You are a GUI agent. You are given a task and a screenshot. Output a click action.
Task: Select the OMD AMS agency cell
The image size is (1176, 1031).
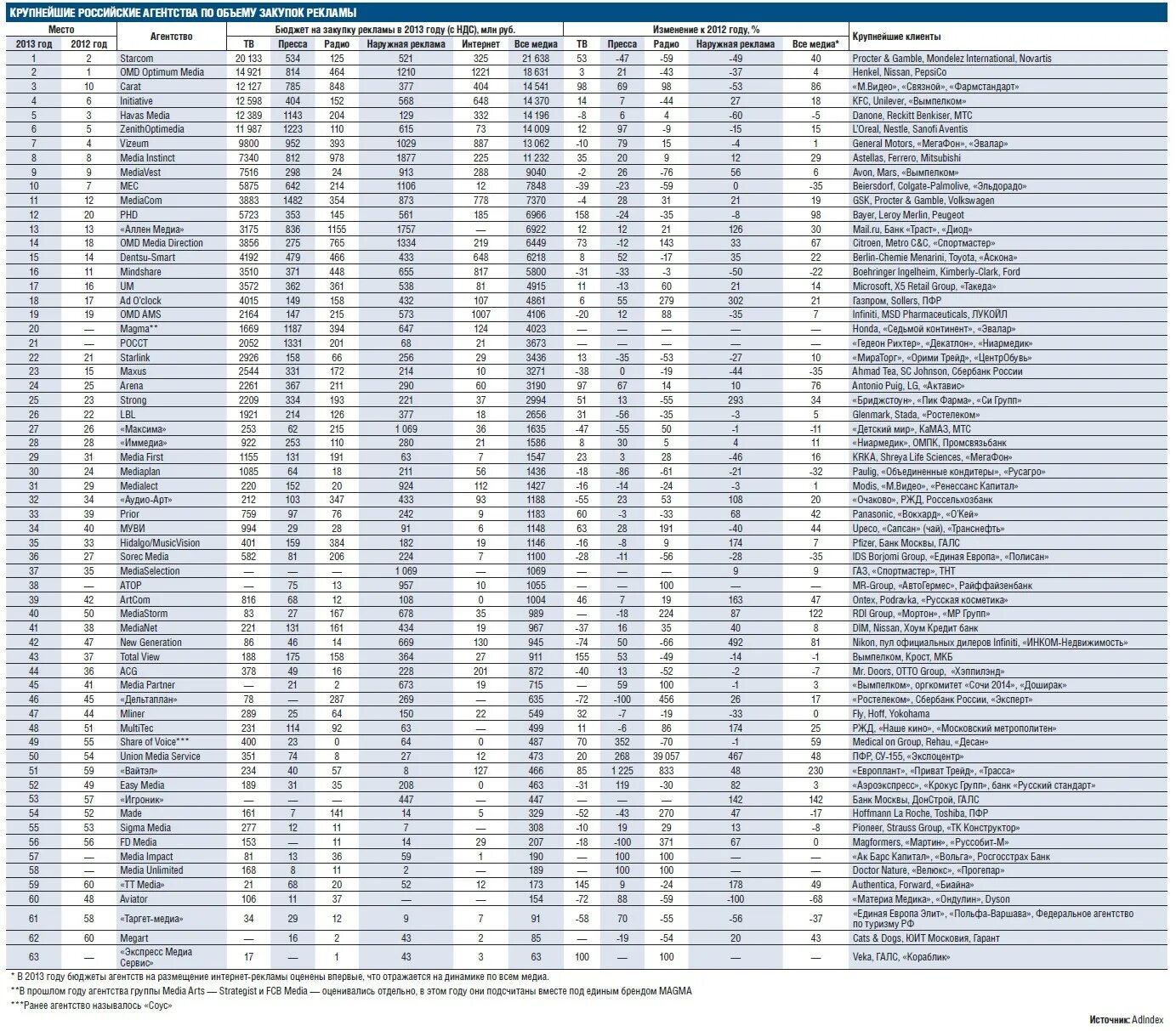pyautogui.click(x=140, y=314)
